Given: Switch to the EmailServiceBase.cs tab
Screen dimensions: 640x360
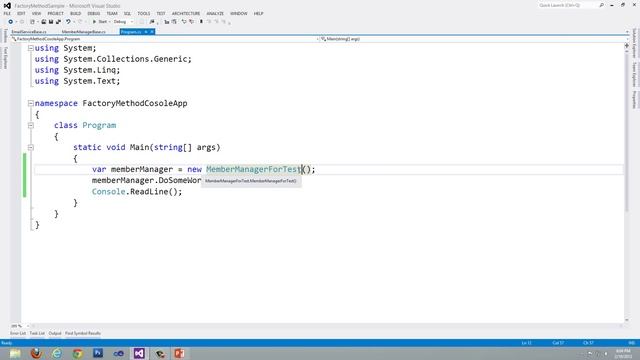Looking at the screenshot, I should [x=29, y=32].
